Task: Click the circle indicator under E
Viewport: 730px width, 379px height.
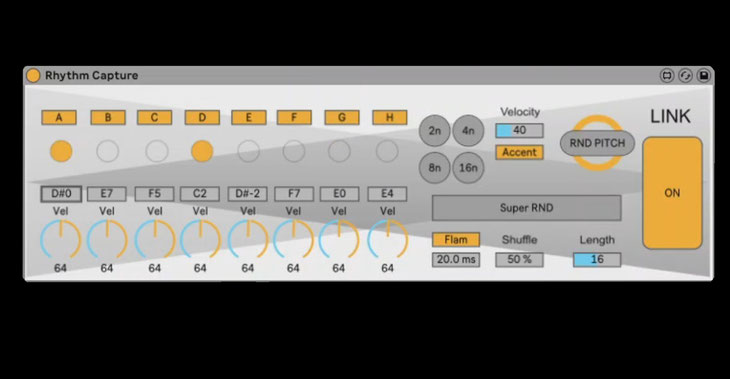Action: point(249,151)
